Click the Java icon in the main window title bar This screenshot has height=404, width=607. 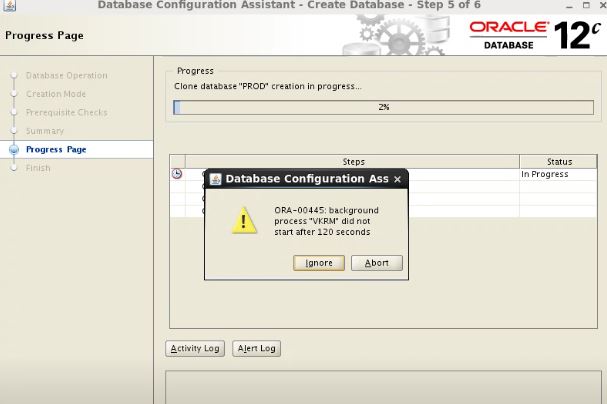point(9,5)
